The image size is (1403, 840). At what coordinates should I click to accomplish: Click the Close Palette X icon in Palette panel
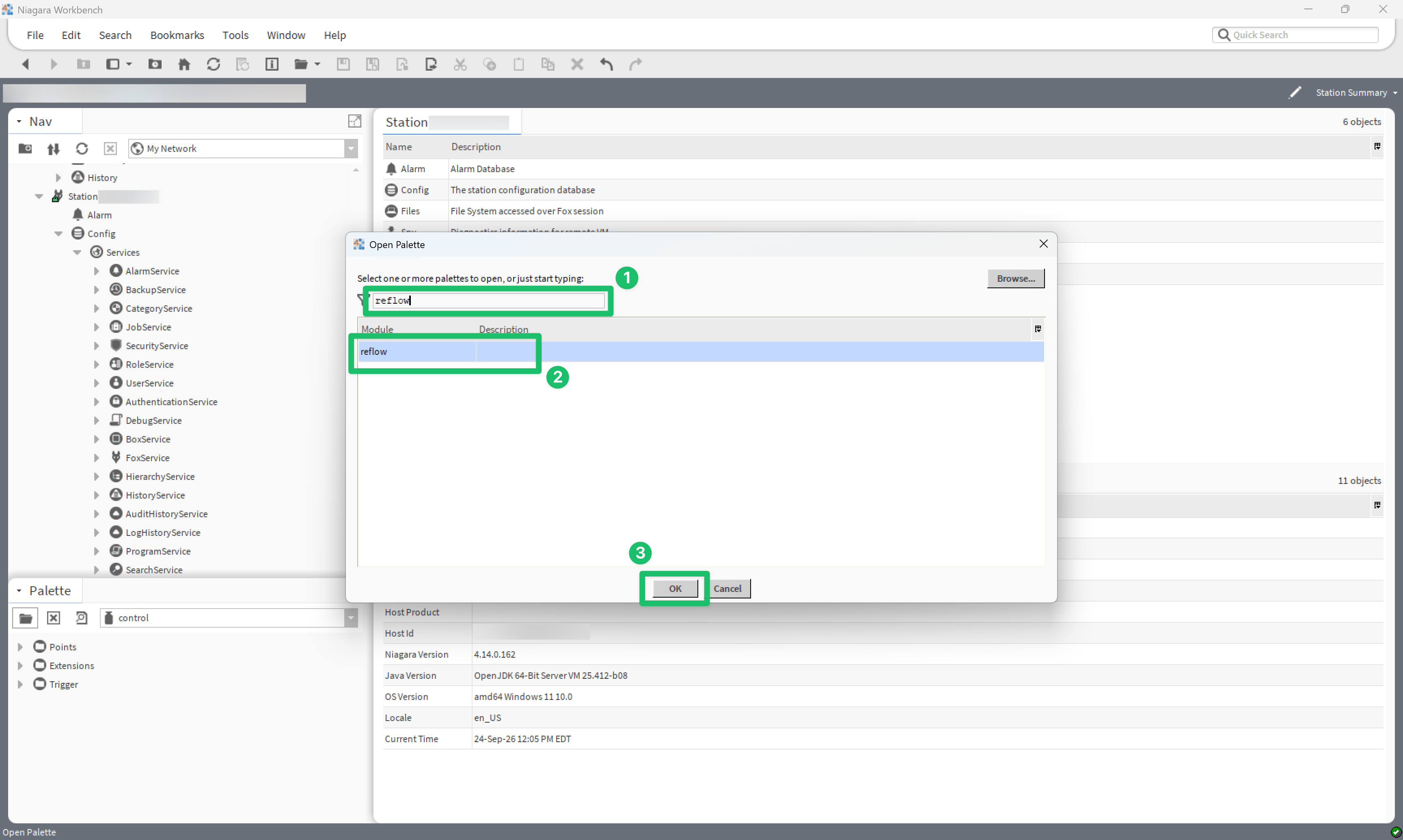tap(53, 618)
